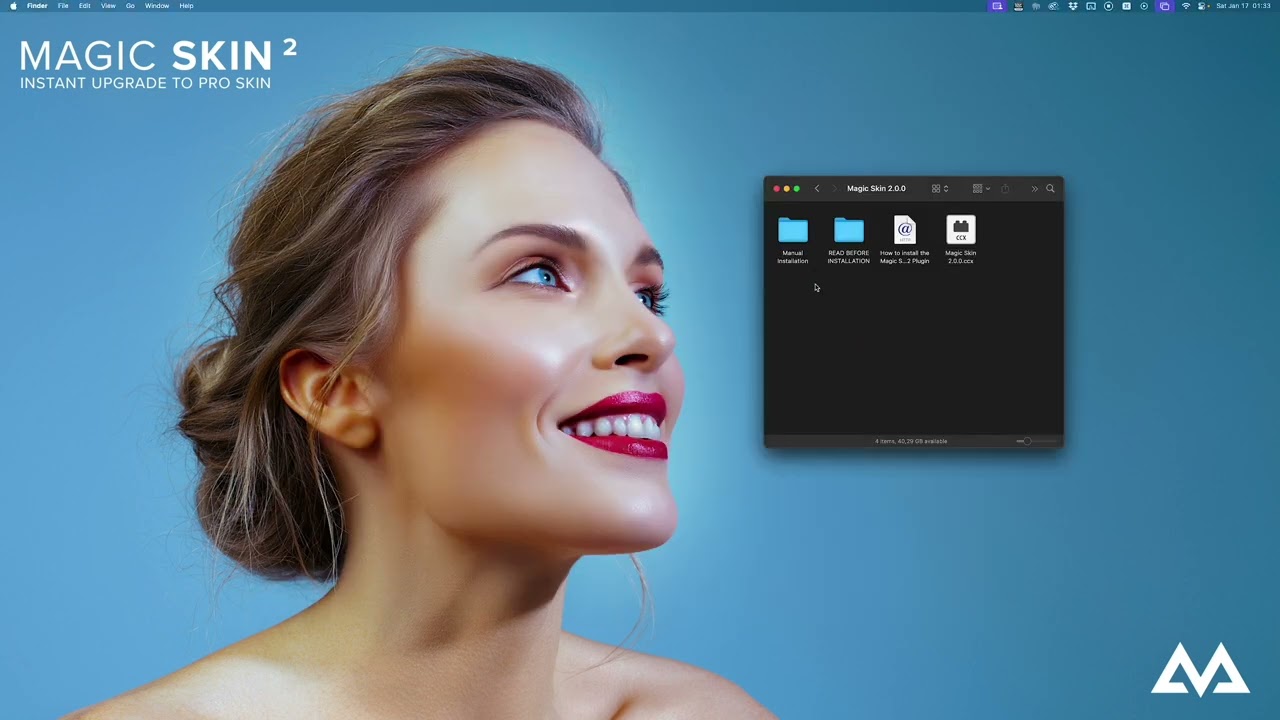Minimize the Finder window with the yellow button
1280x720 pixels.
(786, 189)
